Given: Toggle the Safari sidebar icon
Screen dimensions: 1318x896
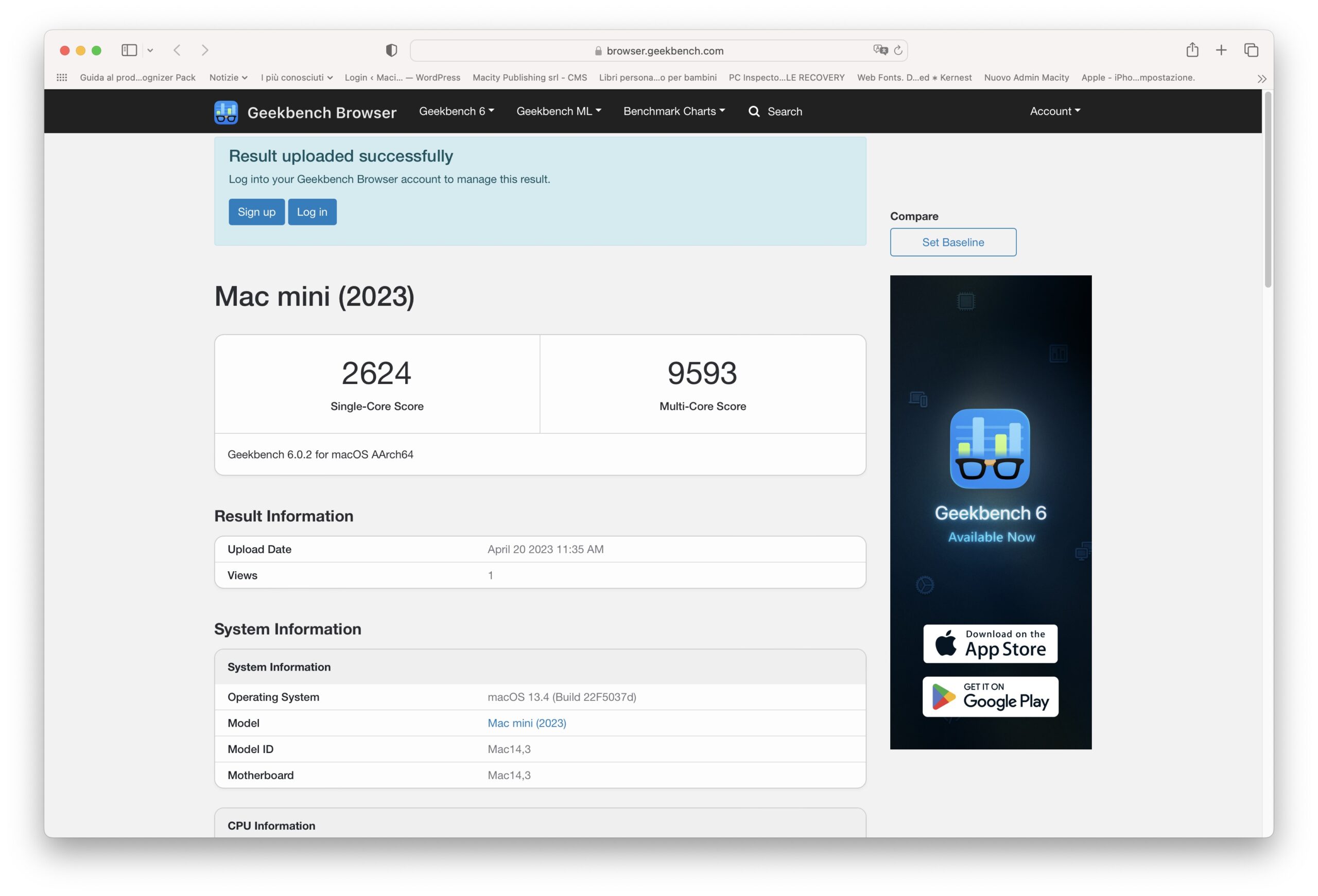Looking at the screenshot, I should tap(129, 50).
